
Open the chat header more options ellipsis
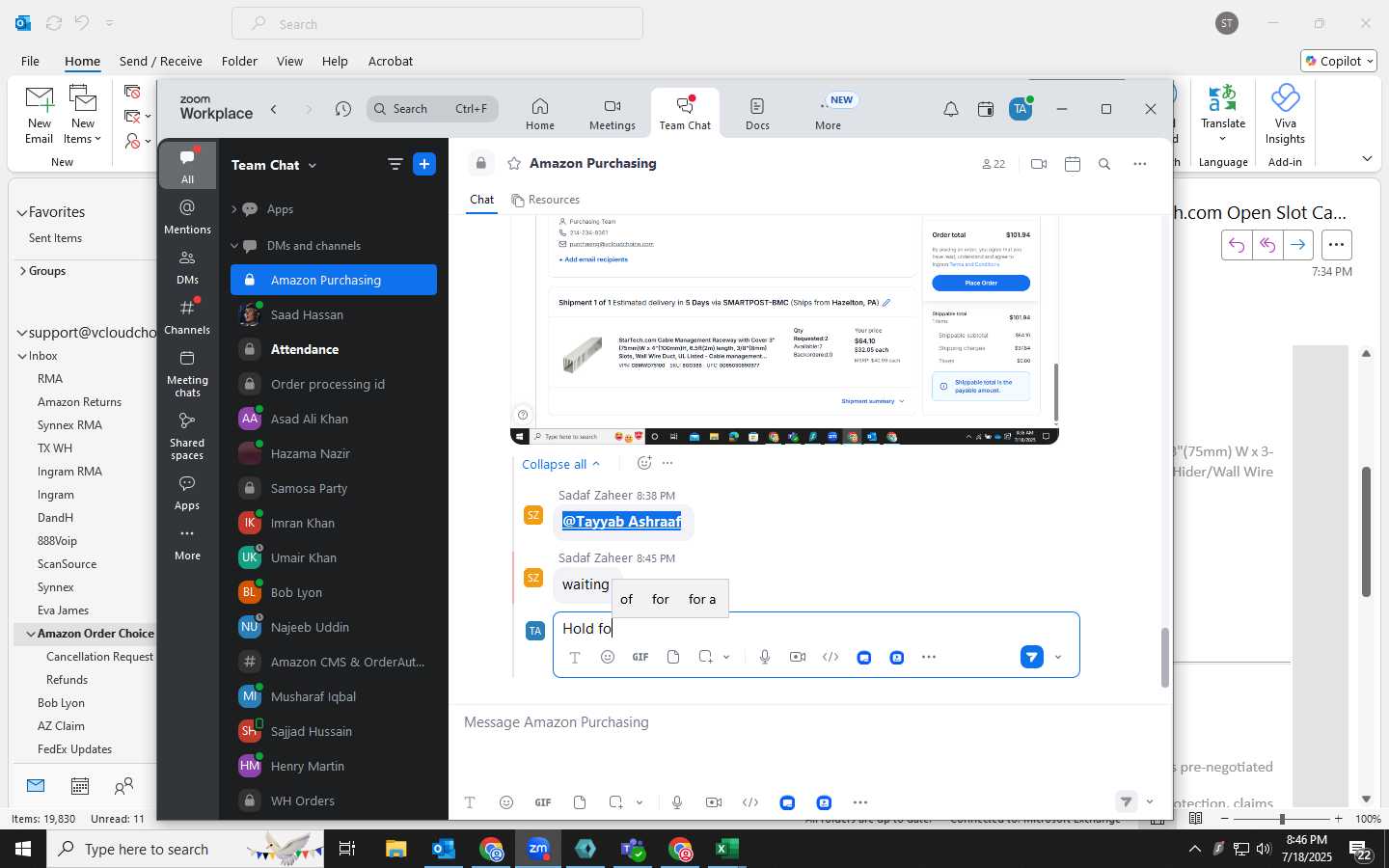coord(1139,164)
